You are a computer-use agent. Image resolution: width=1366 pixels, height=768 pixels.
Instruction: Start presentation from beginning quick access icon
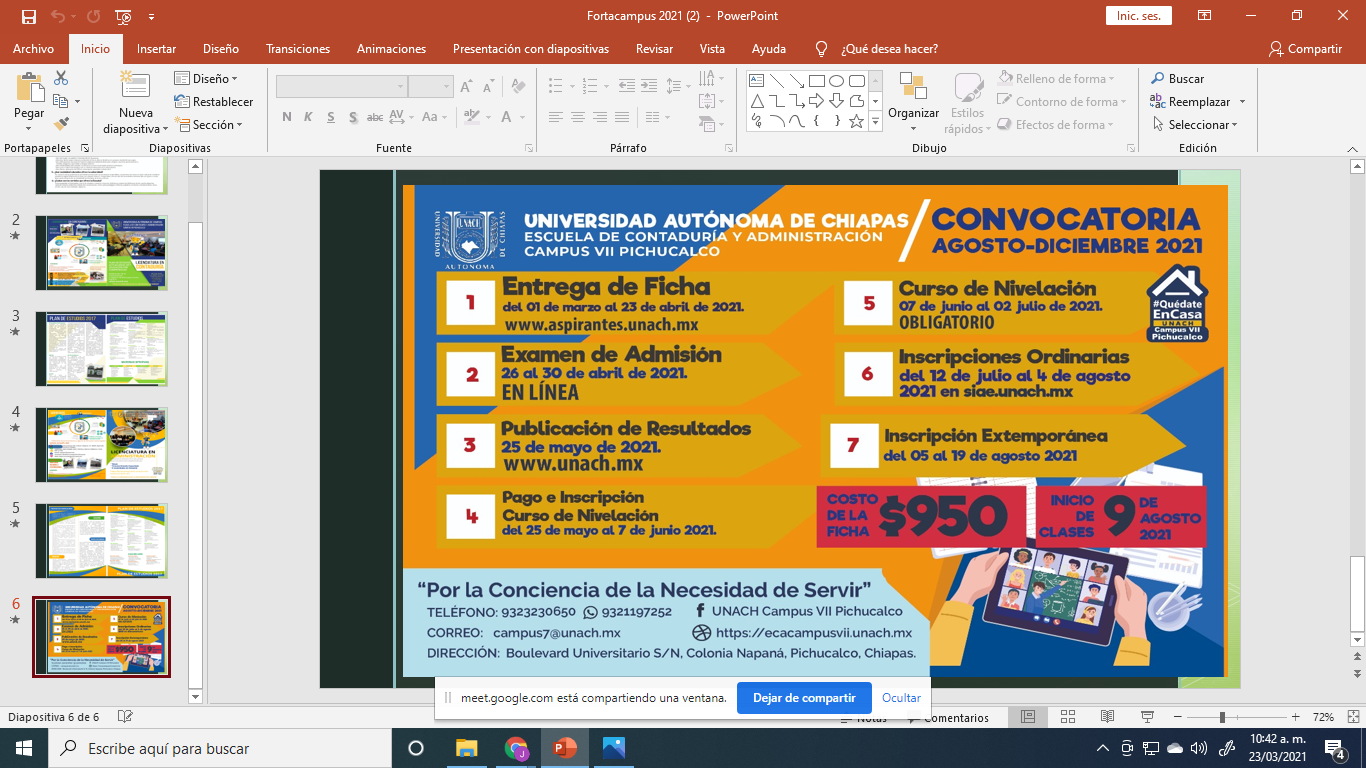(x=123, y=17)
